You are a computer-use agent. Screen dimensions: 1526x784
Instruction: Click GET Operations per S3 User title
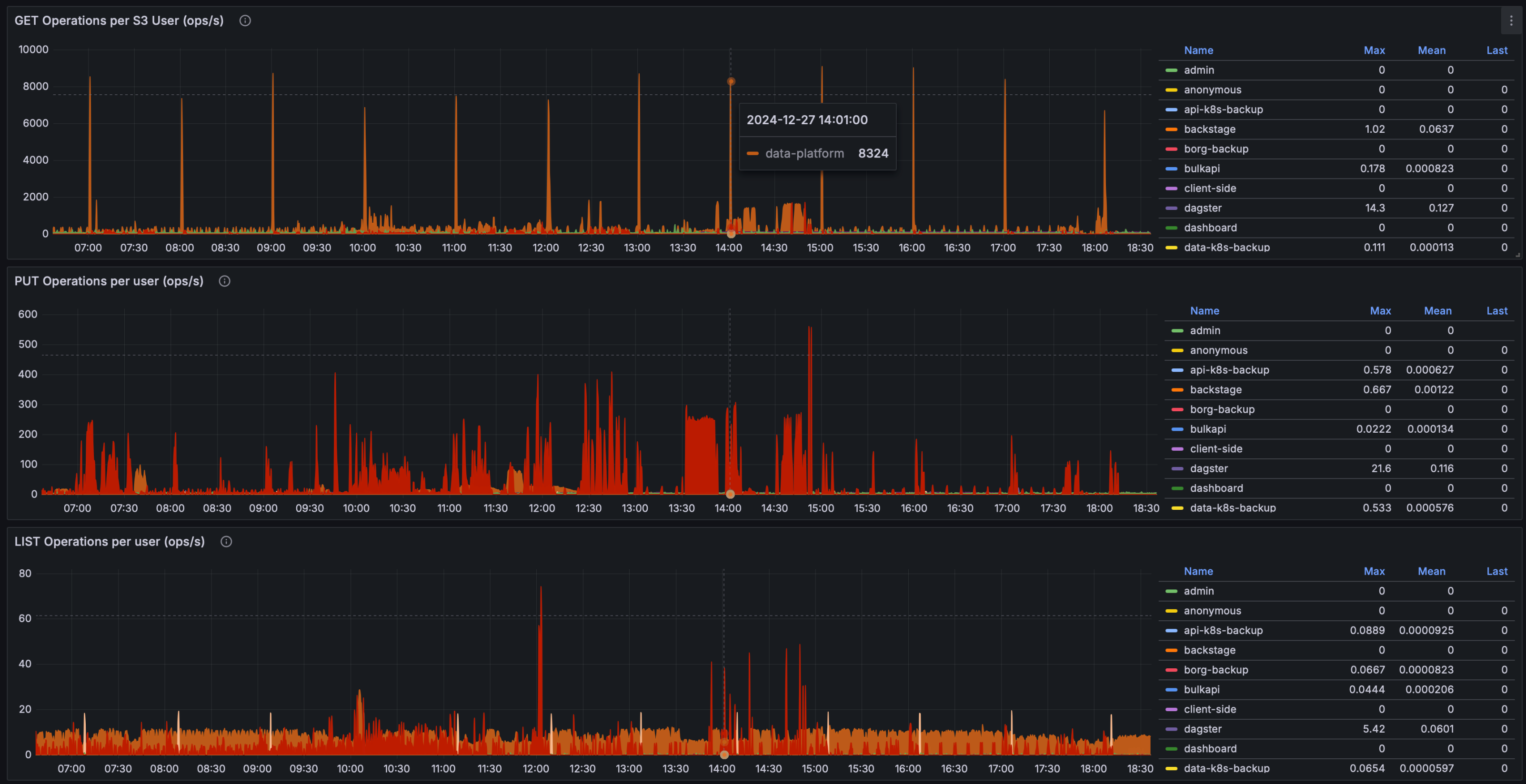119,21
